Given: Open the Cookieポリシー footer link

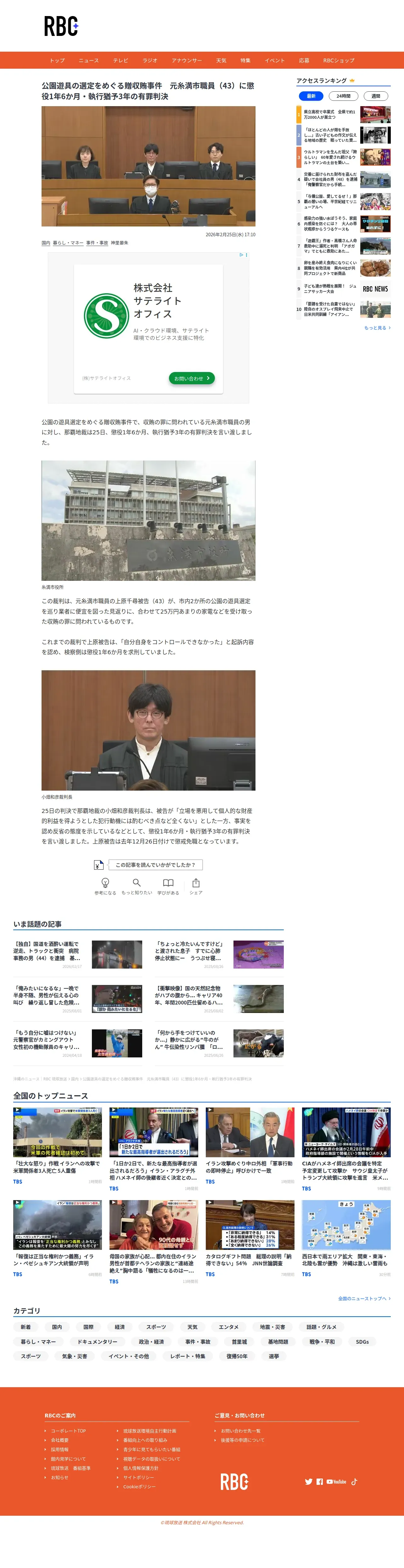Looking at the screenshot, I should click(139, 1486).
